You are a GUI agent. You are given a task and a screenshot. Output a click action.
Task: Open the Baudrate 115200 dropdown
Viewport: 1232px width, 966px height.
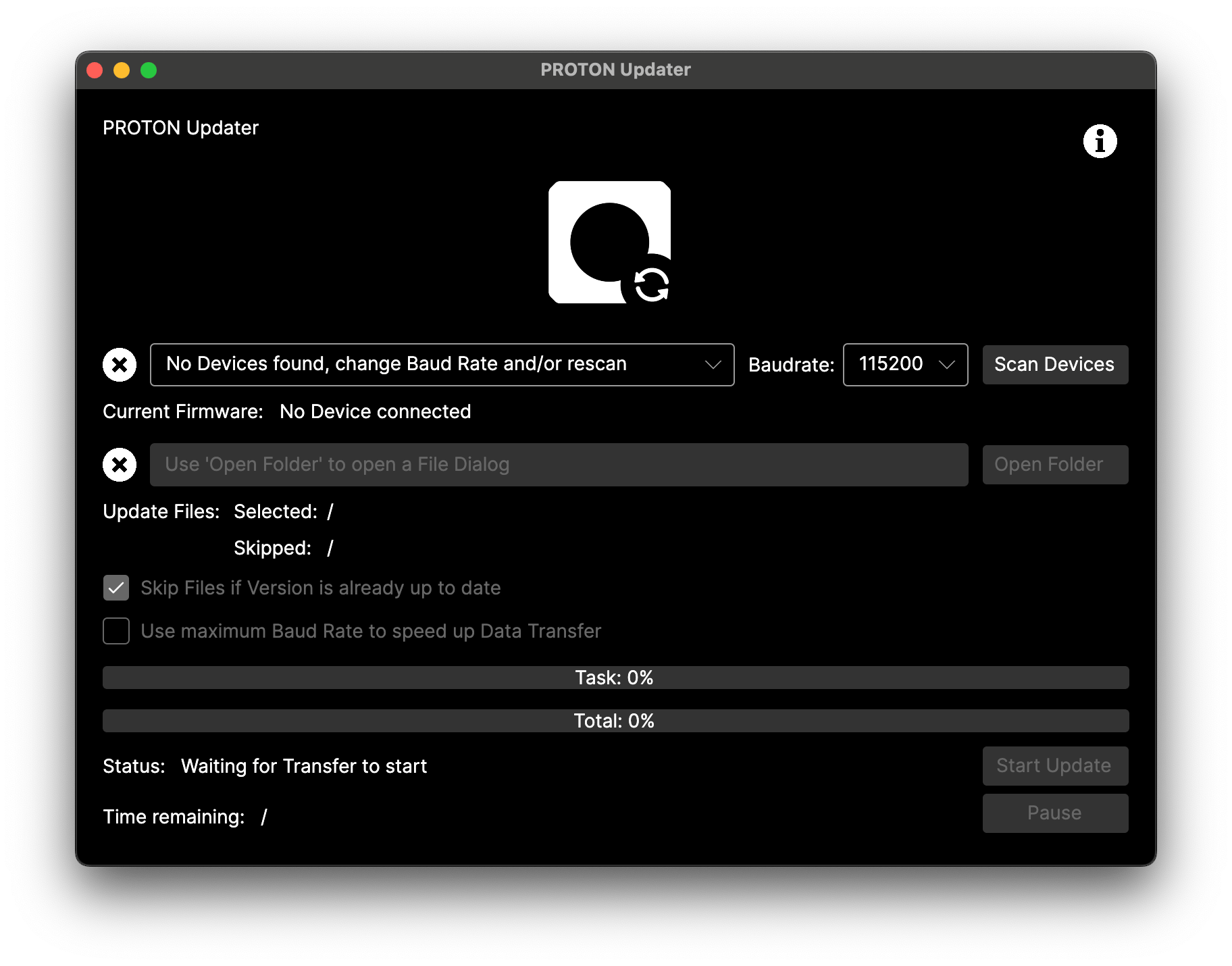pyautogui.click(x=905, y=365)
